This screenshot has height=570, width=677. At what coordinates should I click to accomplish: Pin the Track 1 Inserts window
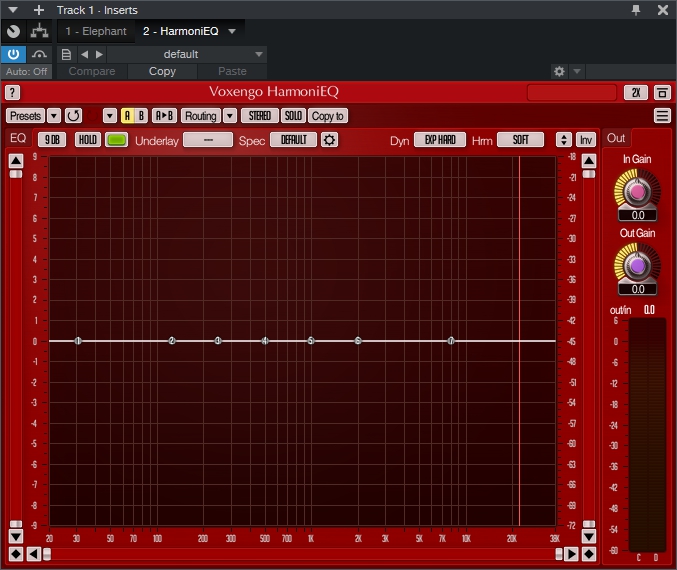(636, 9)
